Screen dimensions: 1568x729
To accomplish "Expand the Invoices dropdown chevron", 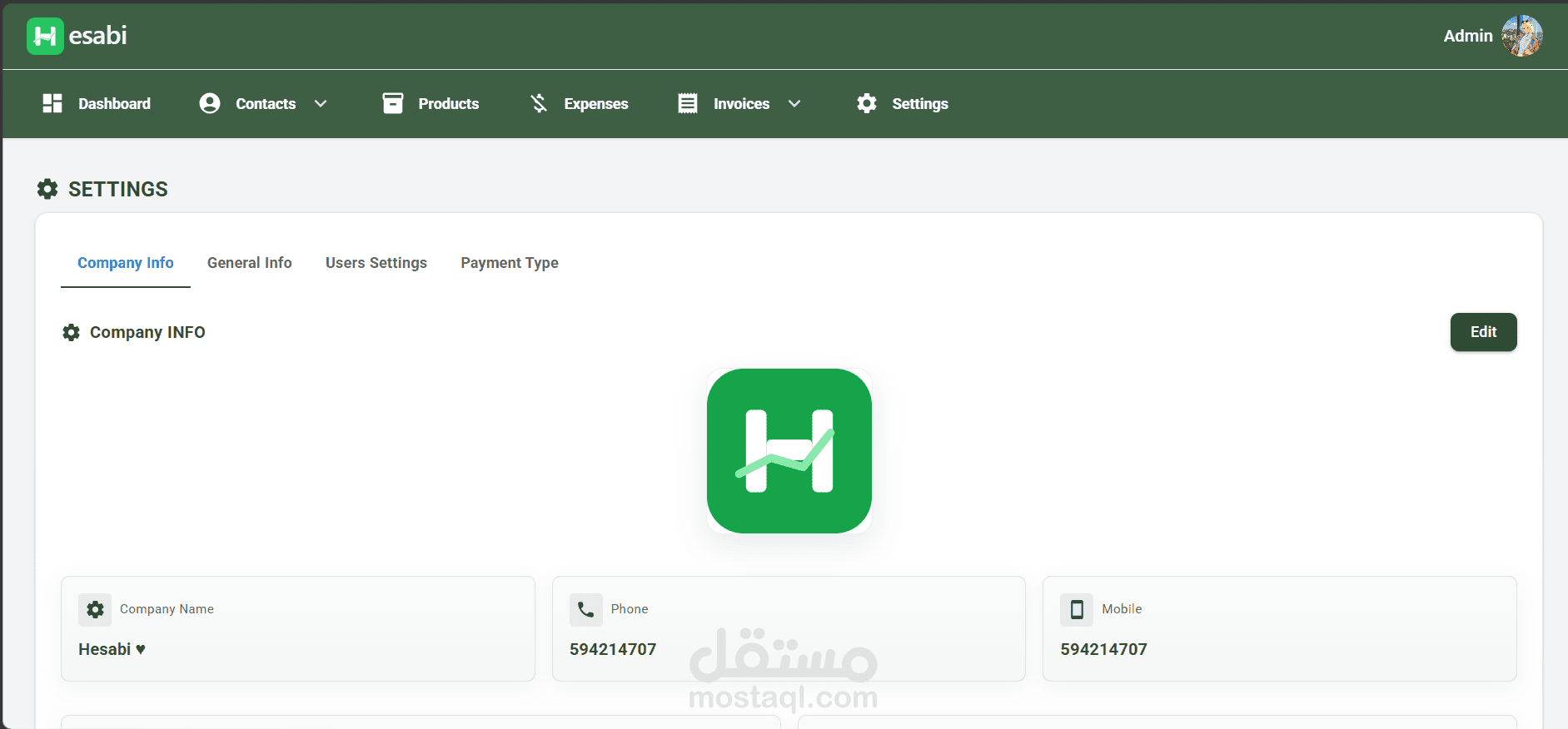I will point(794,103).
